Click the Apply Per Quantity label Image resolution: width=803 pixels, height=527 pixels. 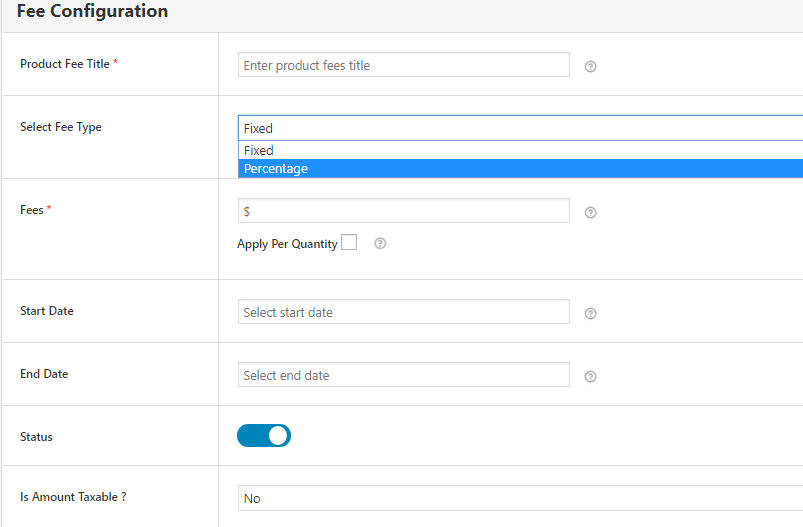(x=287, y=244)
